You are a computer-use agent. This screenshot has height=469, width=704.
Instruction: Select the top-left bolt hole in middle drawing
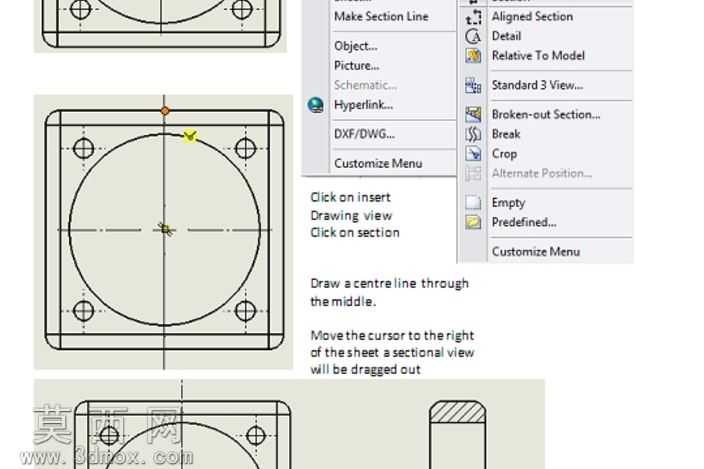(x=84, y=149)
